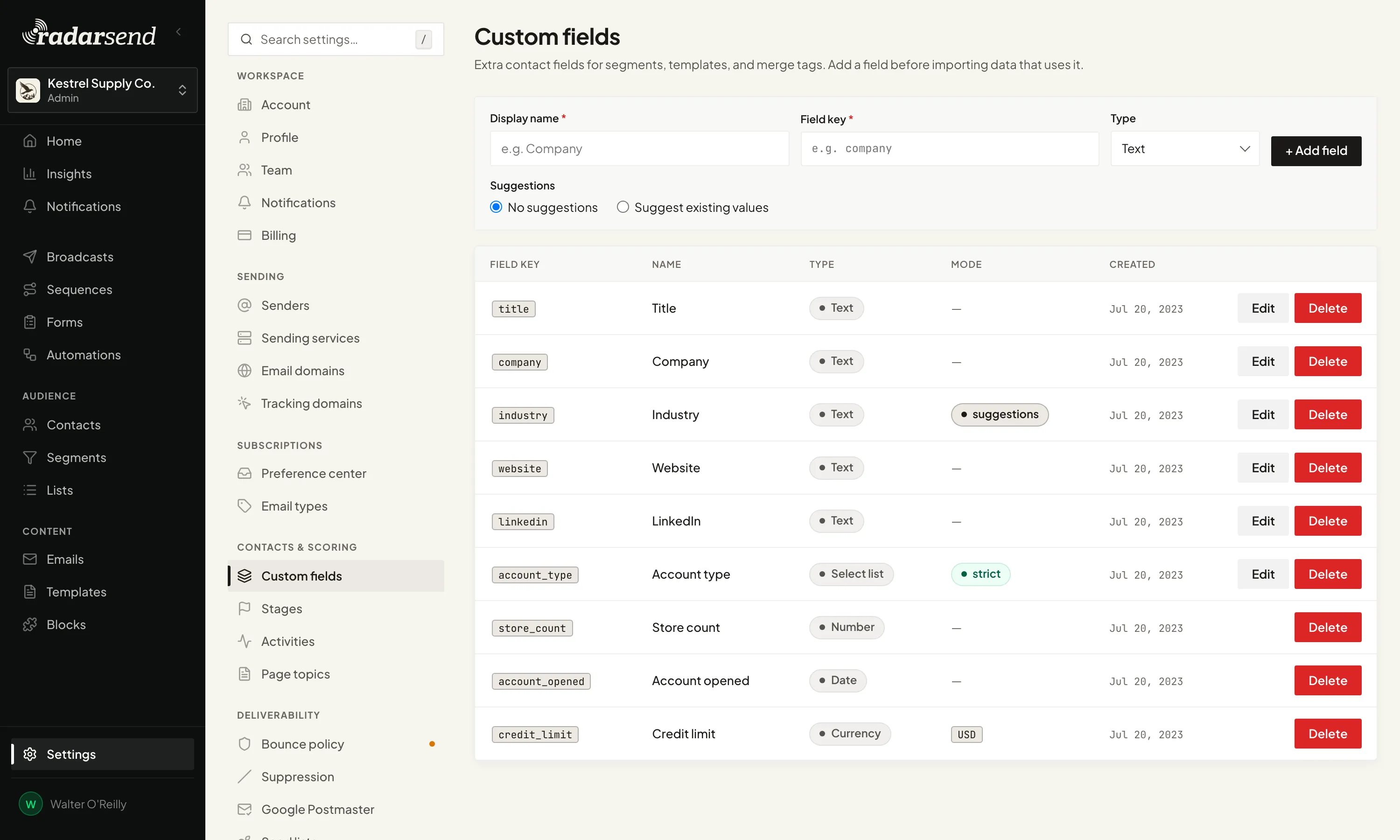The width and height of the screenshot is (1400, 840).
Task: Open Insights via its chart icon
Action: 30,174
